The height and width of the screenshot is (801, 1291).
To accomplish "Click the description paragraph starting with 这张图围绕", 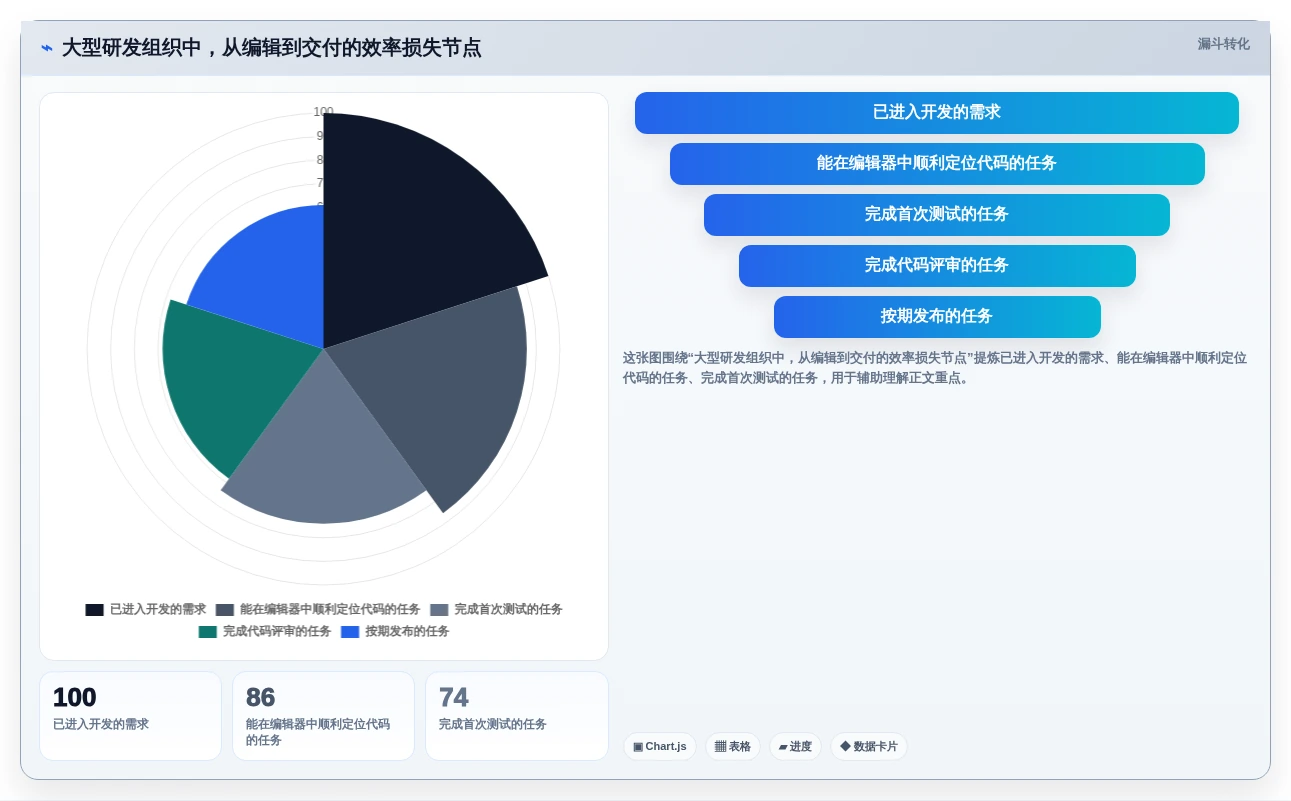I will [934, 368].
